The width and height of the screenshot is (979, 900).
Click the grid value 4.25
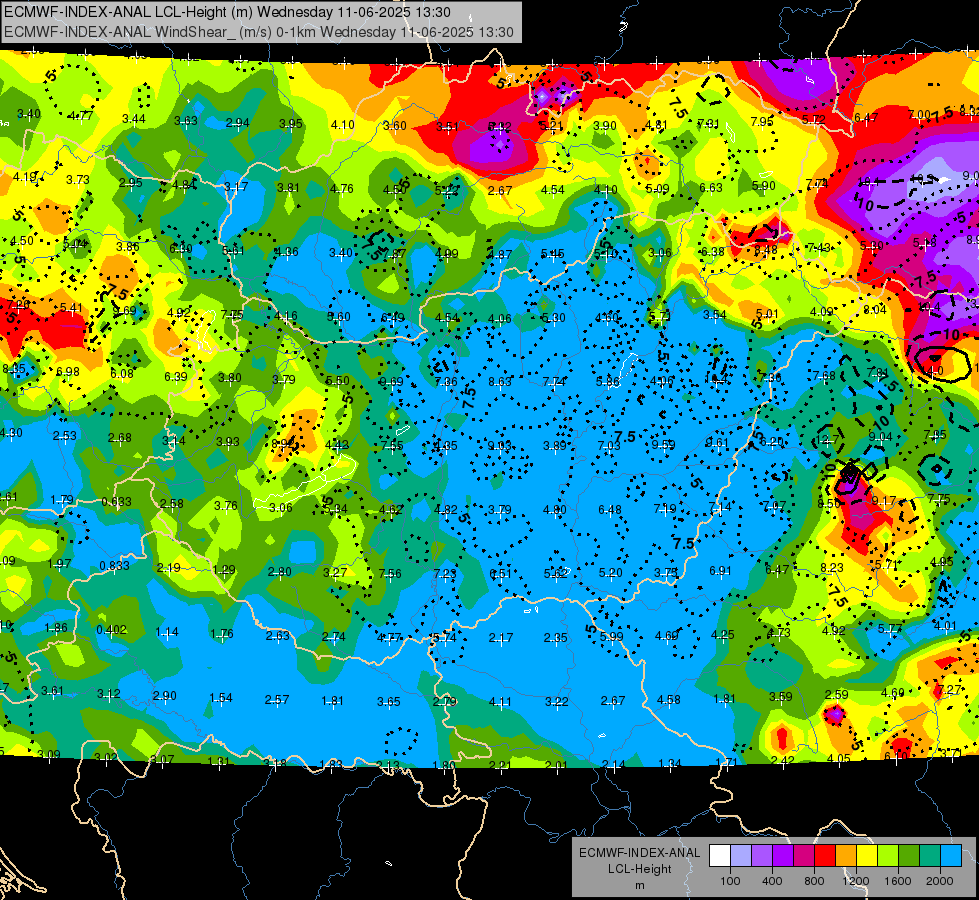722,635
